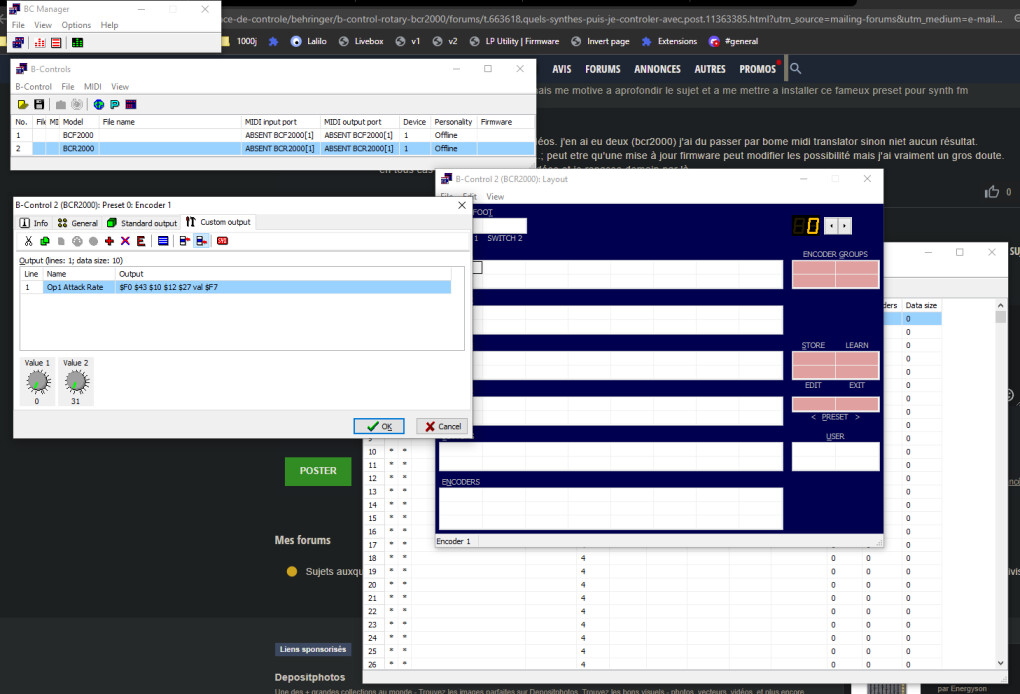
Task: Click the red E edit-line icon
Action: [141, 241]
